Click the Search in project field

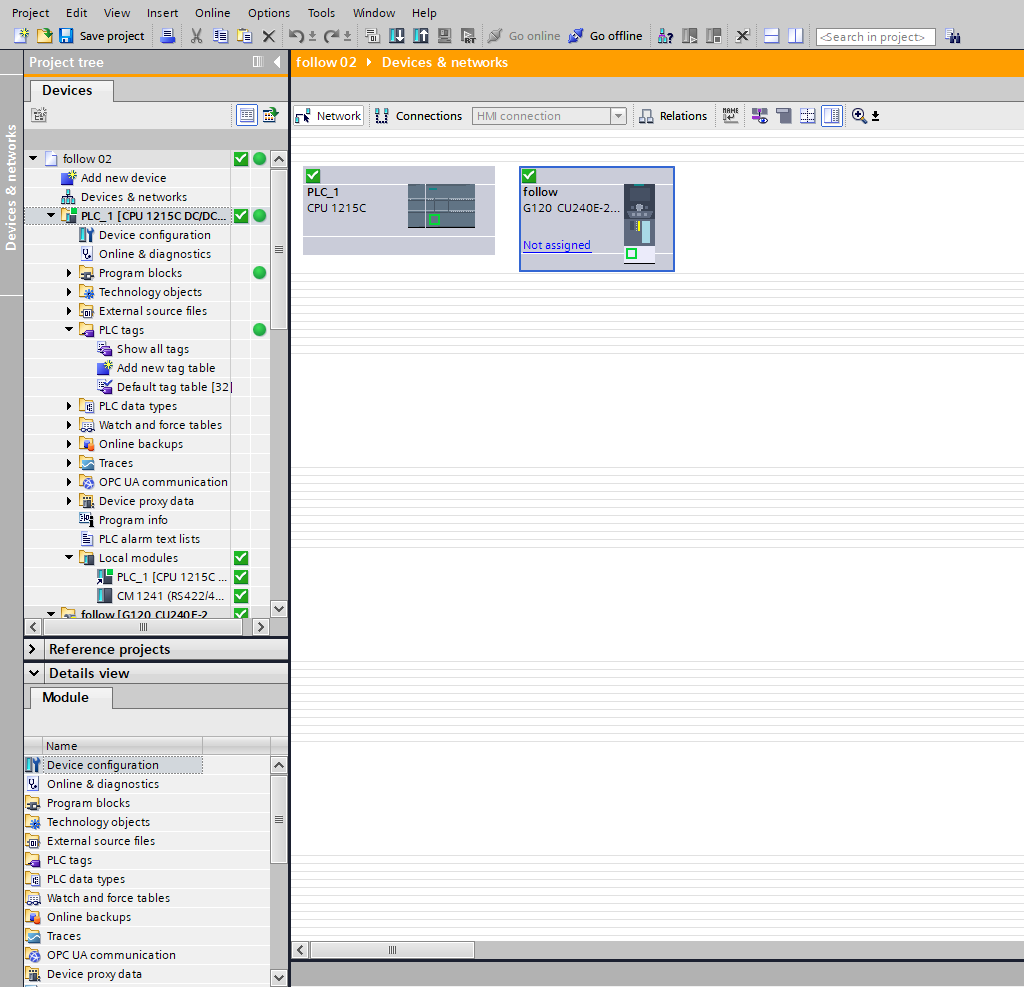(875, 37)
